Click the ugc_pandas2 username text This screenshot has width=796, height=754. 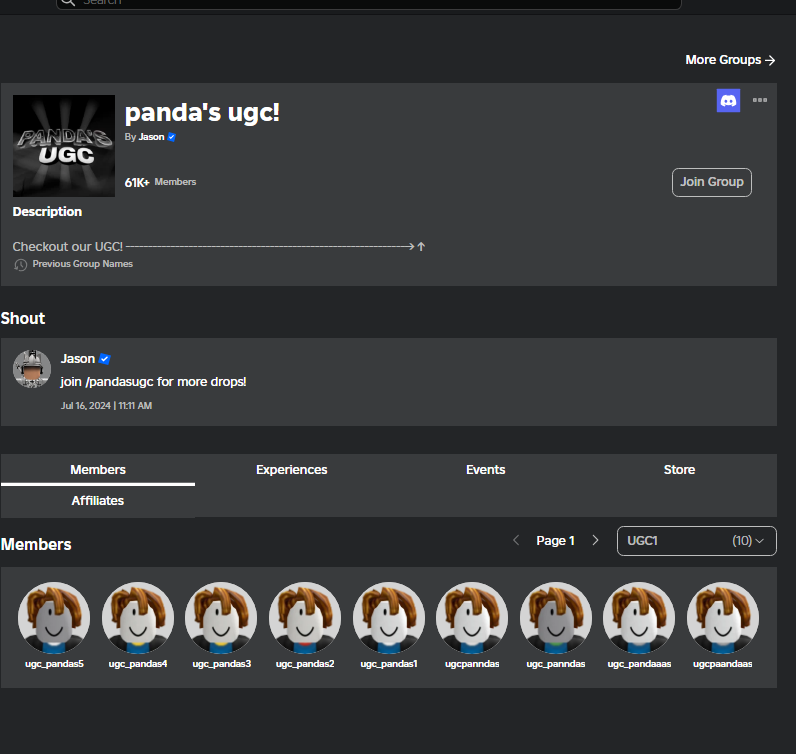[x=305, y=664]
